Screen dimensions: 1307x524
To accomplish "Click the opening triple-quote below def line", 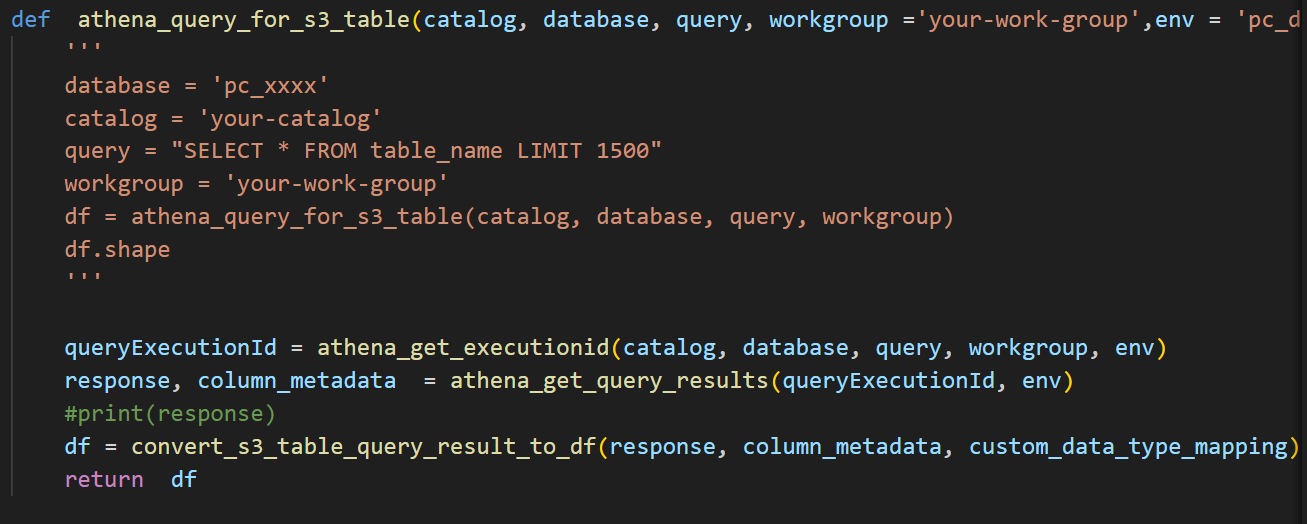I will (83, 50).
